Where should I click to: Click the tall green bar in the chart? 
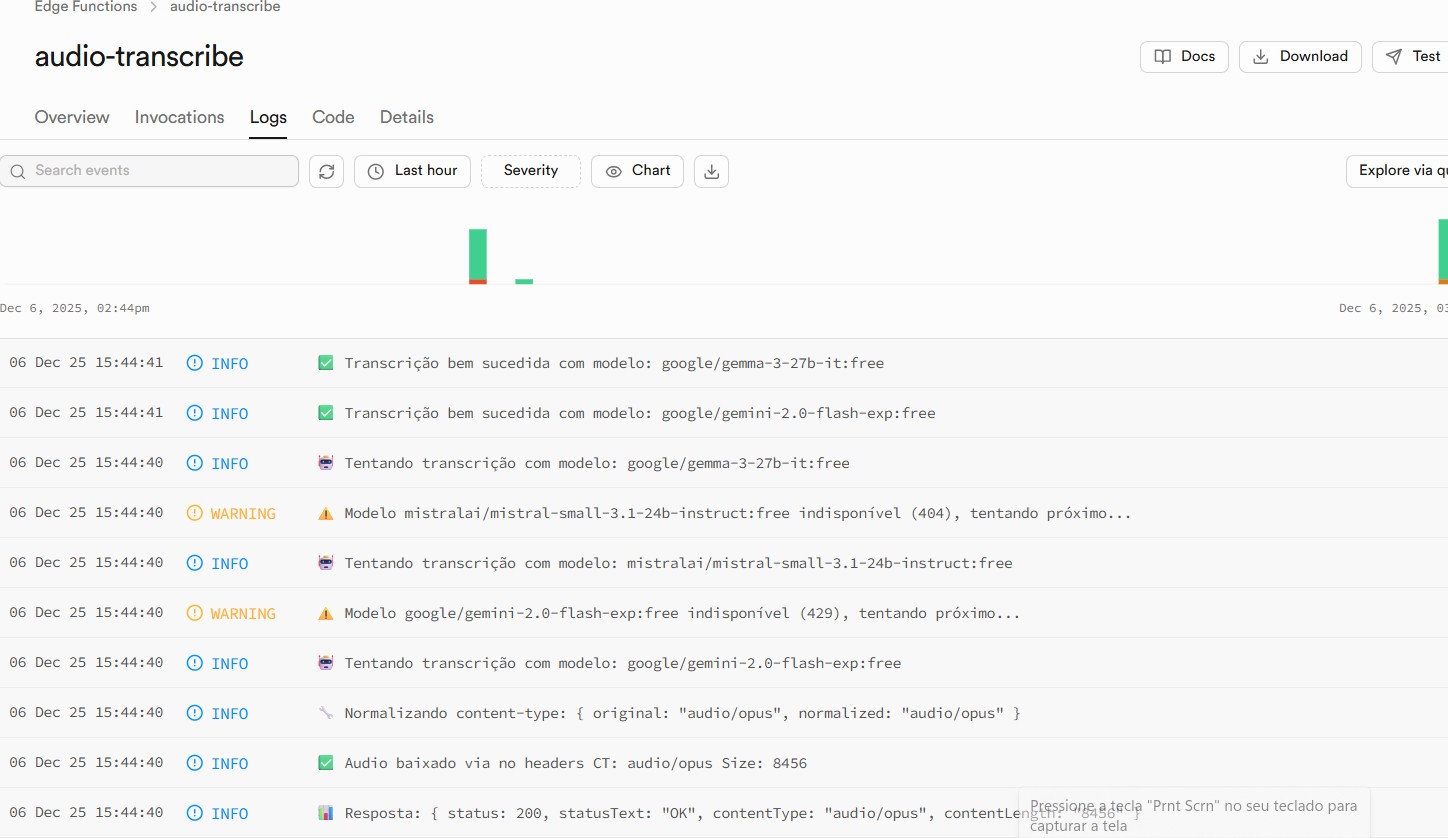coord(478,254)
